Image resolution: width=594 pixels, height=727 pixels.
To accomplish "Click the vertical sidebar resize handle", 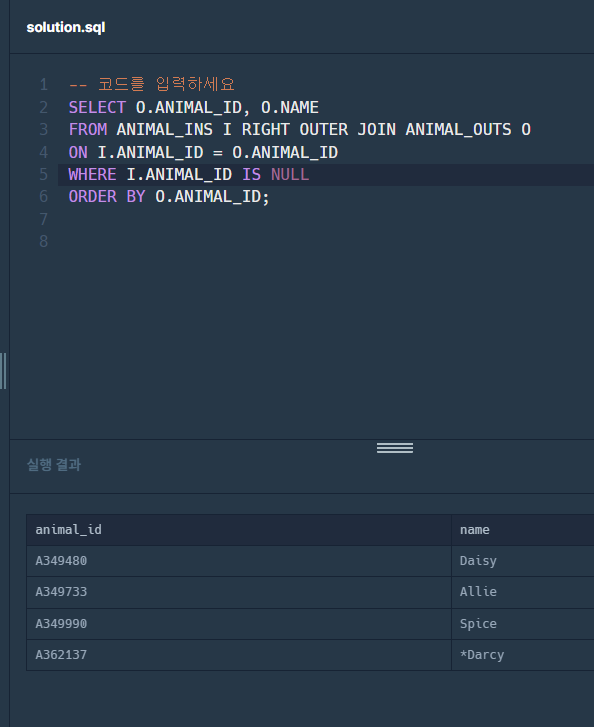I will point(3,371).
